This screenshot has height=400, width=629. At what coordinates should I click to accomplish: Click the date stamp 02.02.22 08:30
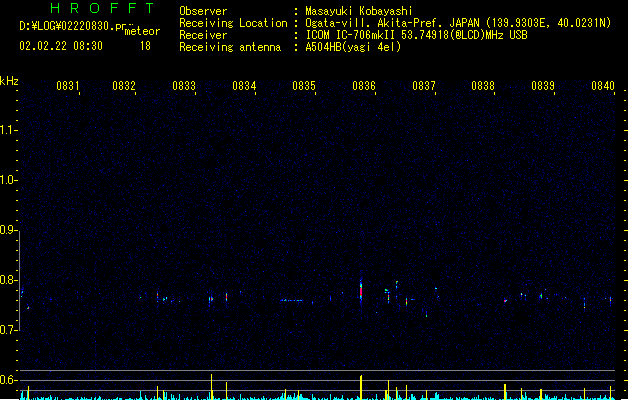pyautogui.click(x=61, y=46)
